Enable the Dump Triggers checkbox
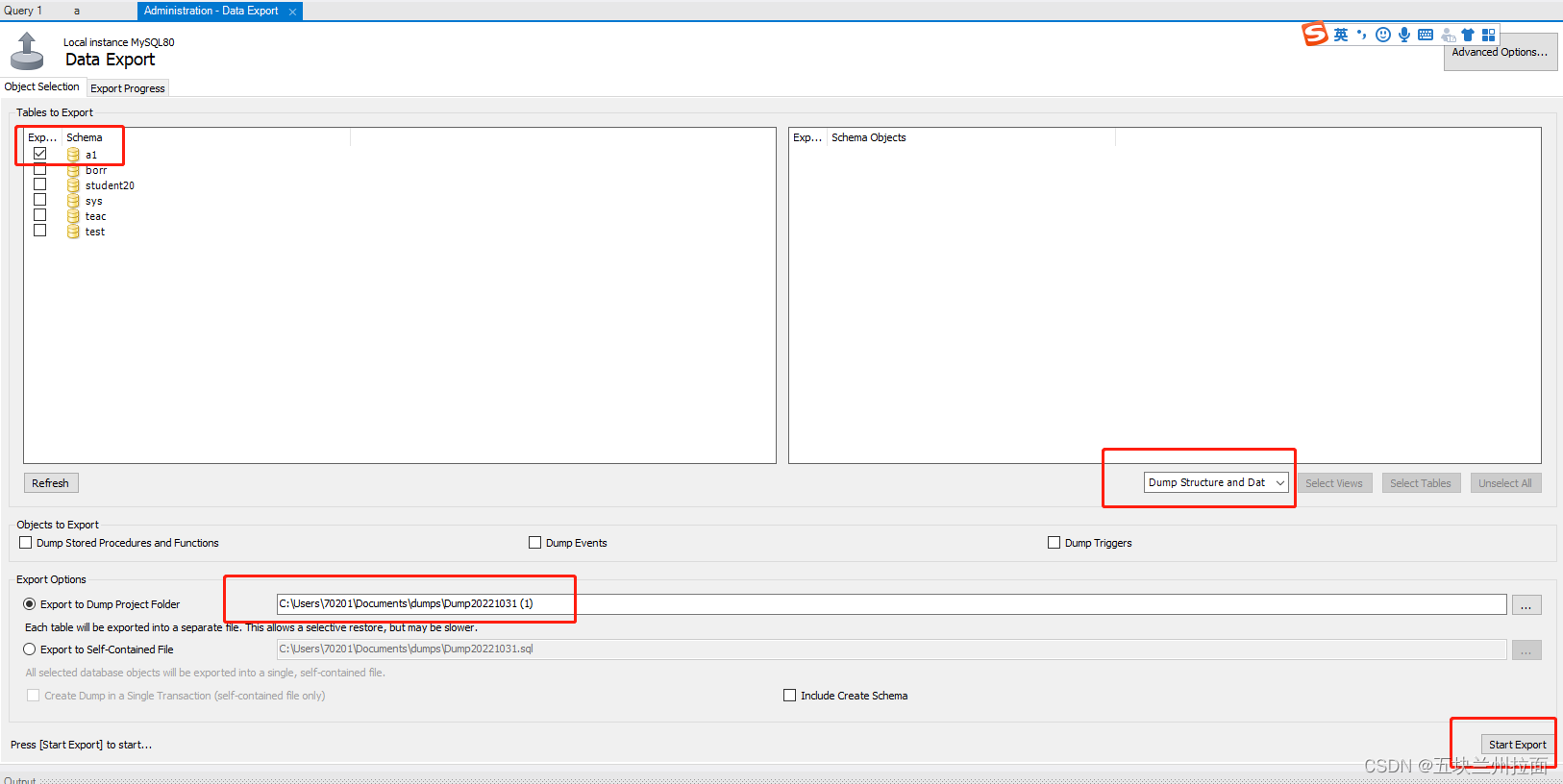The height and width of the screenshot is (784, 1563). click(1054, 543)
